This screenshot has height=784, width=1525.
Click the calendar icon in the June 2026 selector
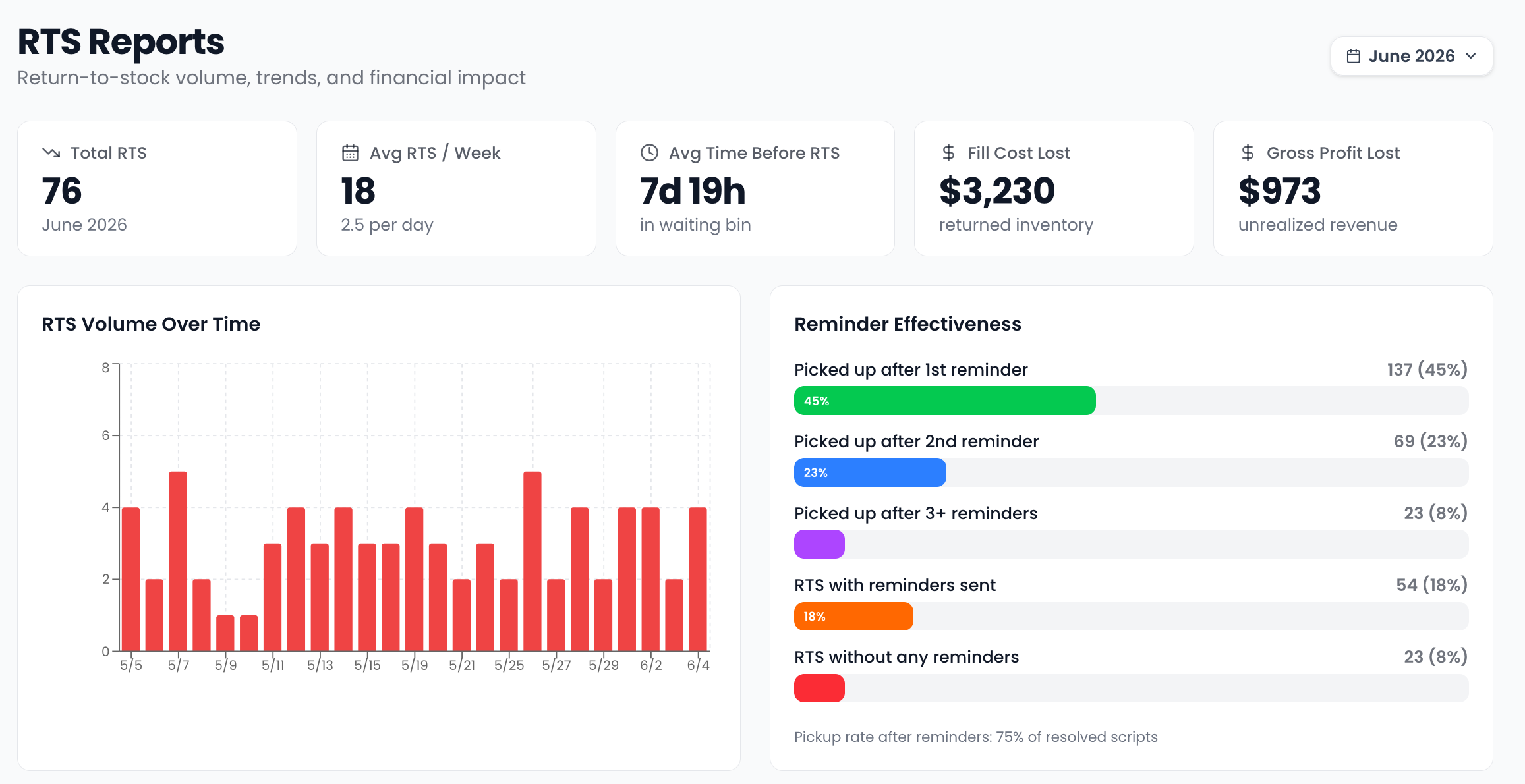pos(1354,57)
